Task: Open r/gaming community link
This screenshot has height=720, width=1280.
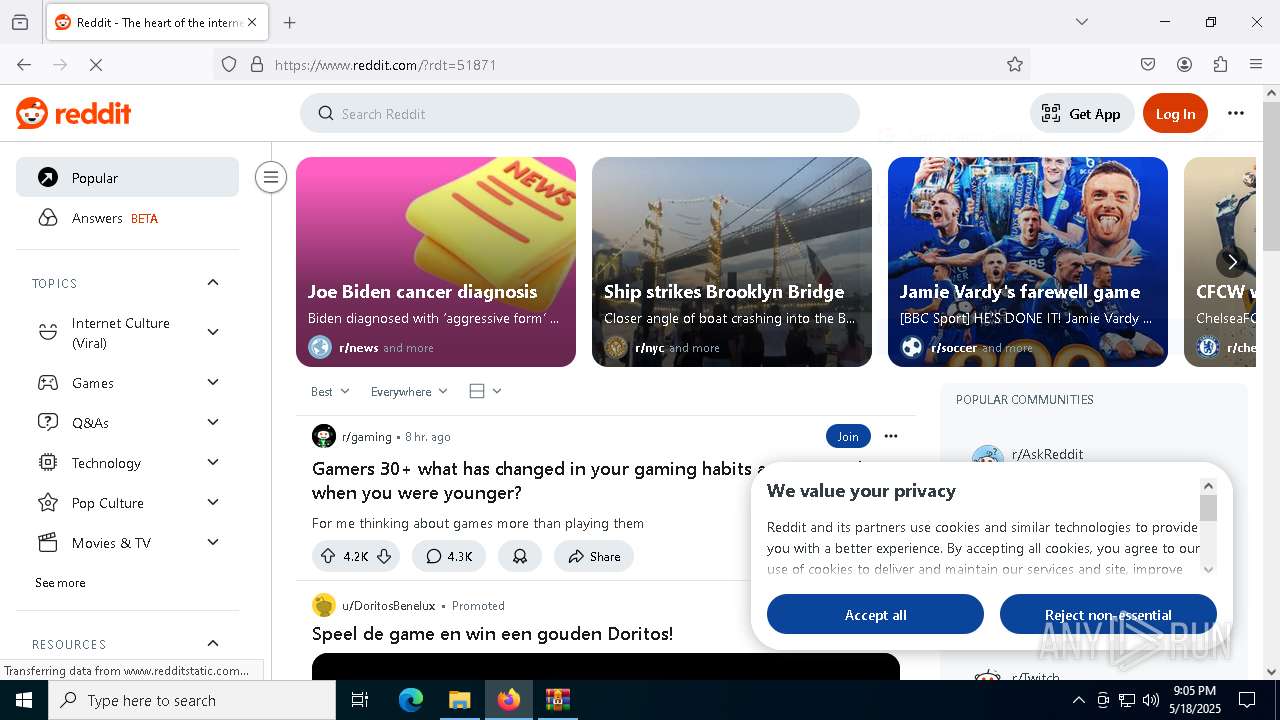Action: 367,437
